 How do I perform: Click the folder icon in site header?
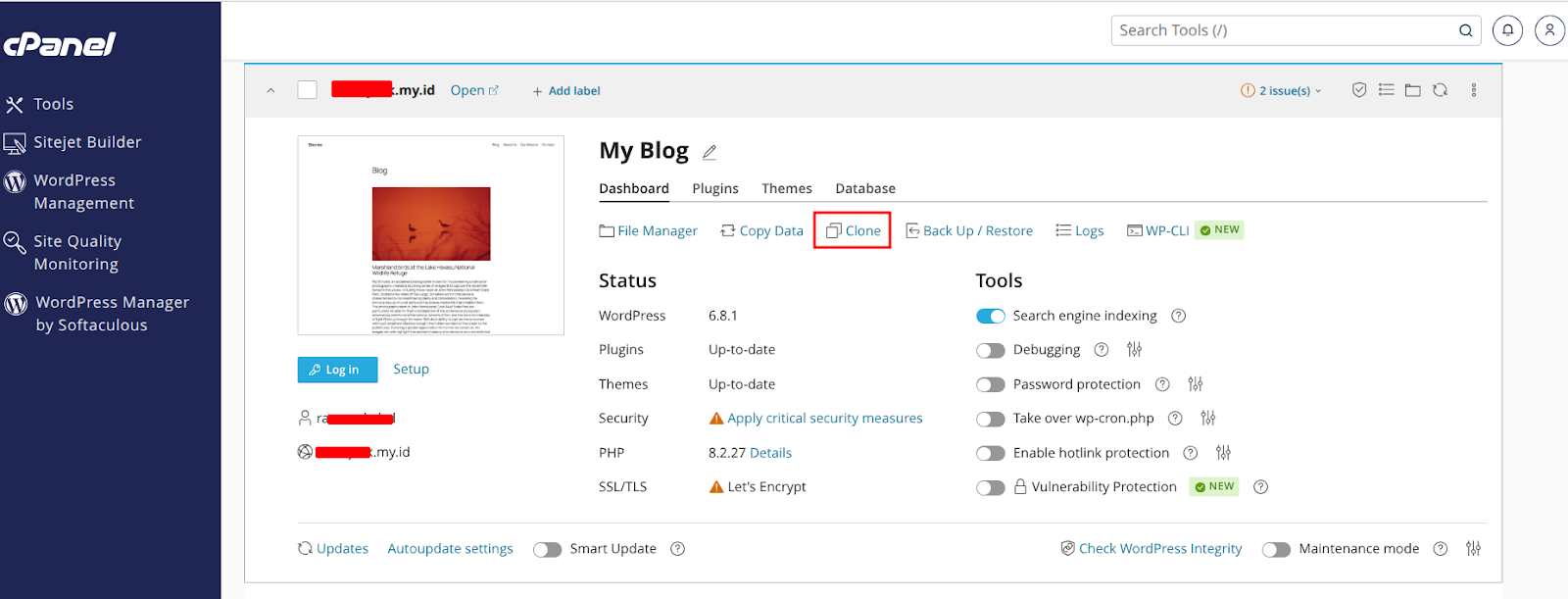tap(1412, 90)
